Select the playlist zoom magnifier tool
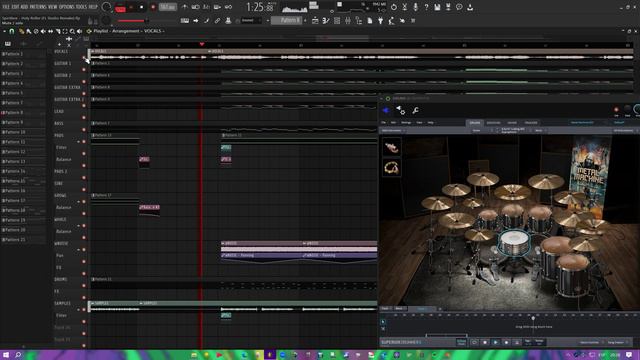The height and width of the screenshot is (360, 640). (72, 31)
